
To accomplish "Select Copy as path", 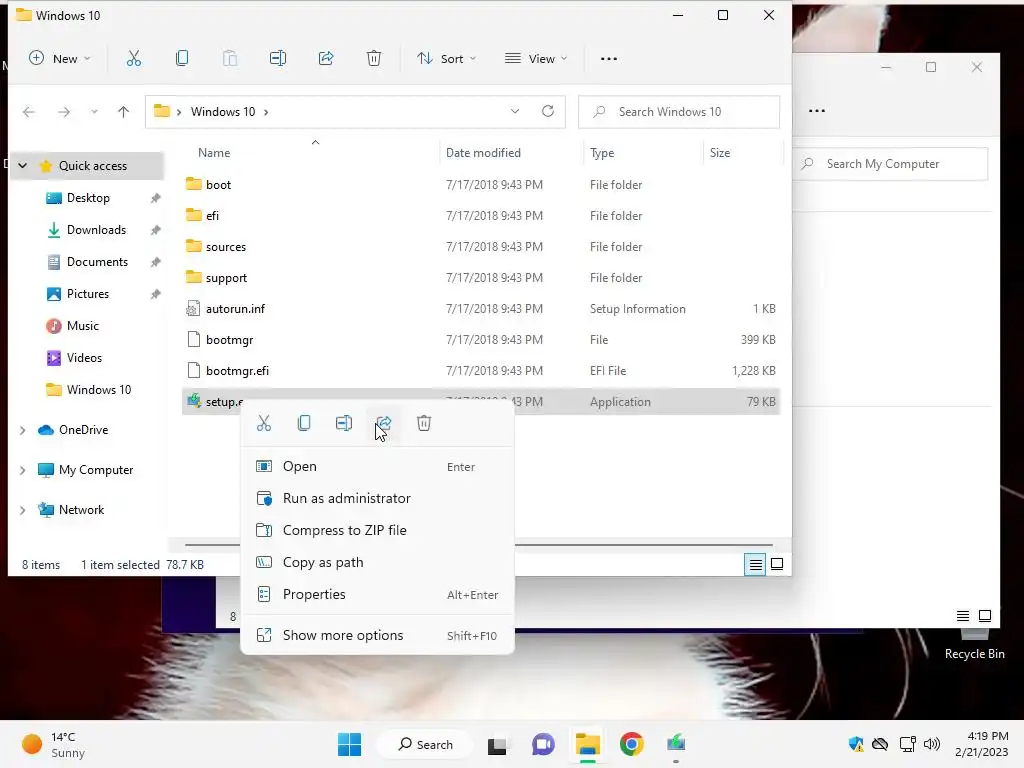I will point(377,562).
